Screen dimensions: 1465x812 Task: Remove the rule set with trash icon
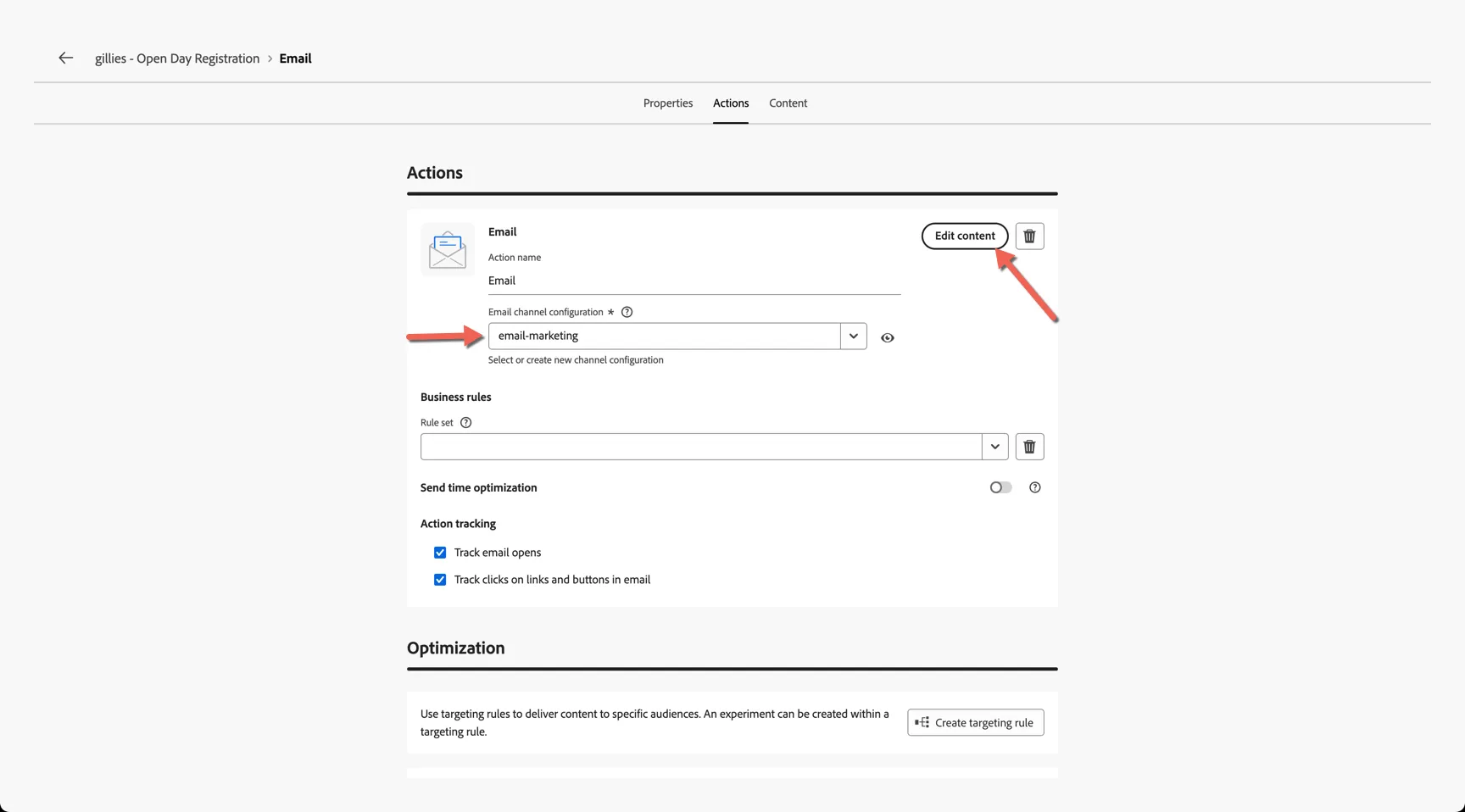coord(1029,447)
